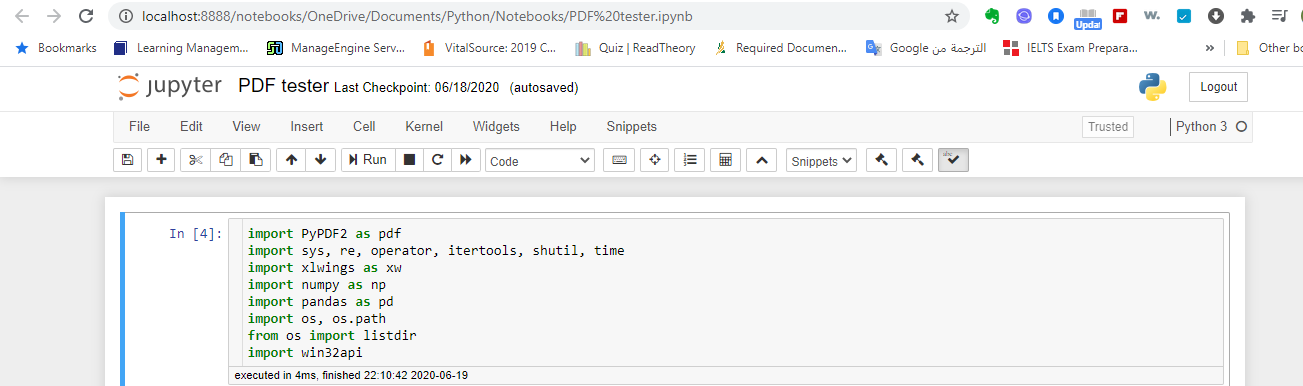Open the Google Translate bookmark
This screenshot has width=1303, height=386.
926,47
